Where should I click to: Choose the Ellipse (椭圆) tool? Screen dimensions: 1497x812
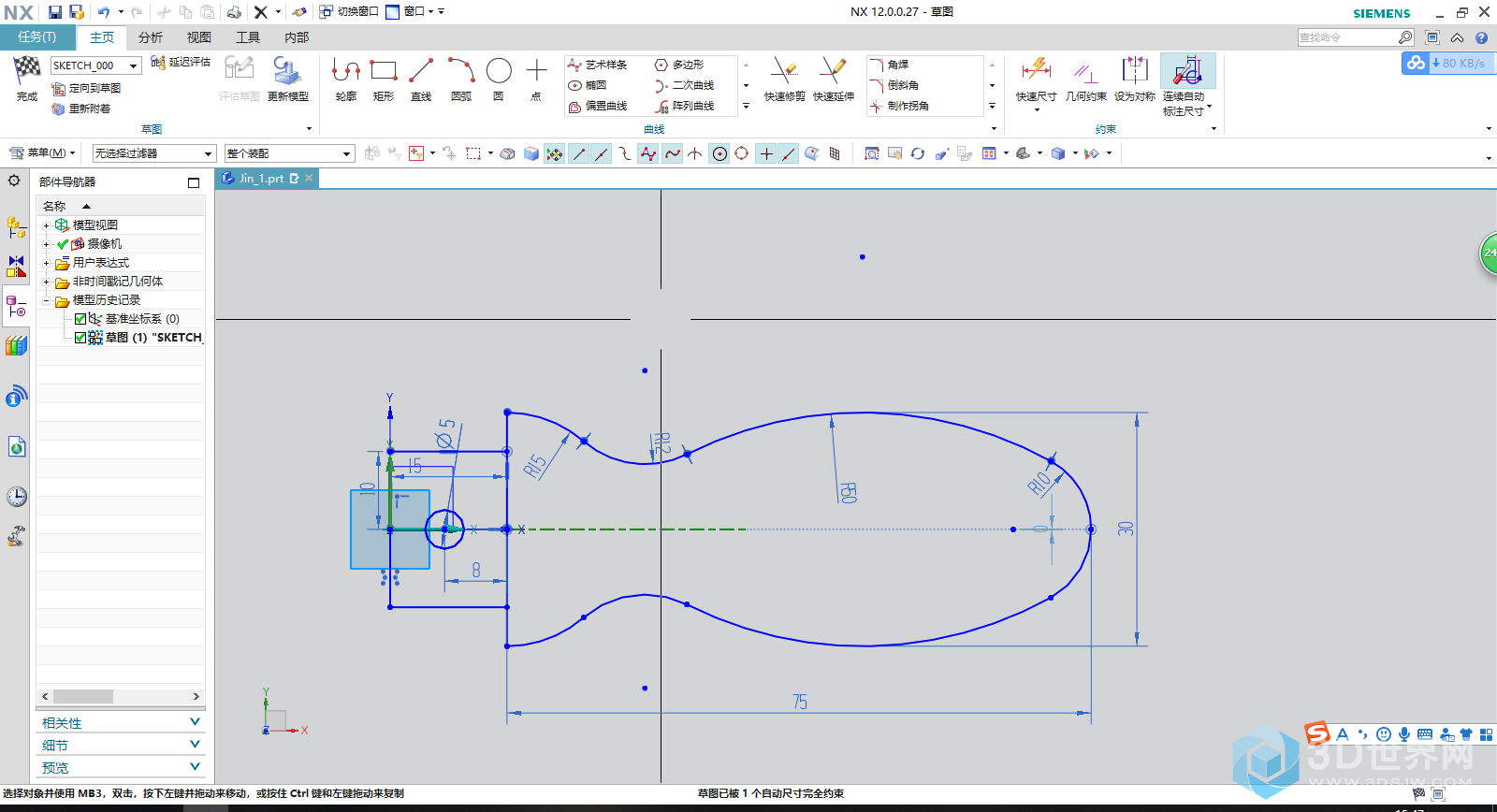[x=588, y=85]
